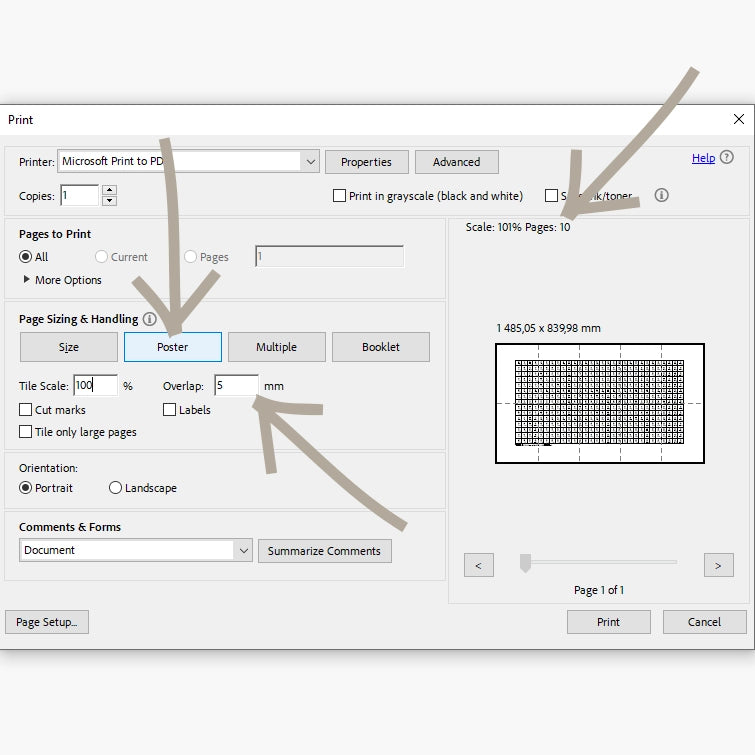Go to the previous preview page arrow
Viewport: 755px width, 755px height.
[x=478, y=565]
